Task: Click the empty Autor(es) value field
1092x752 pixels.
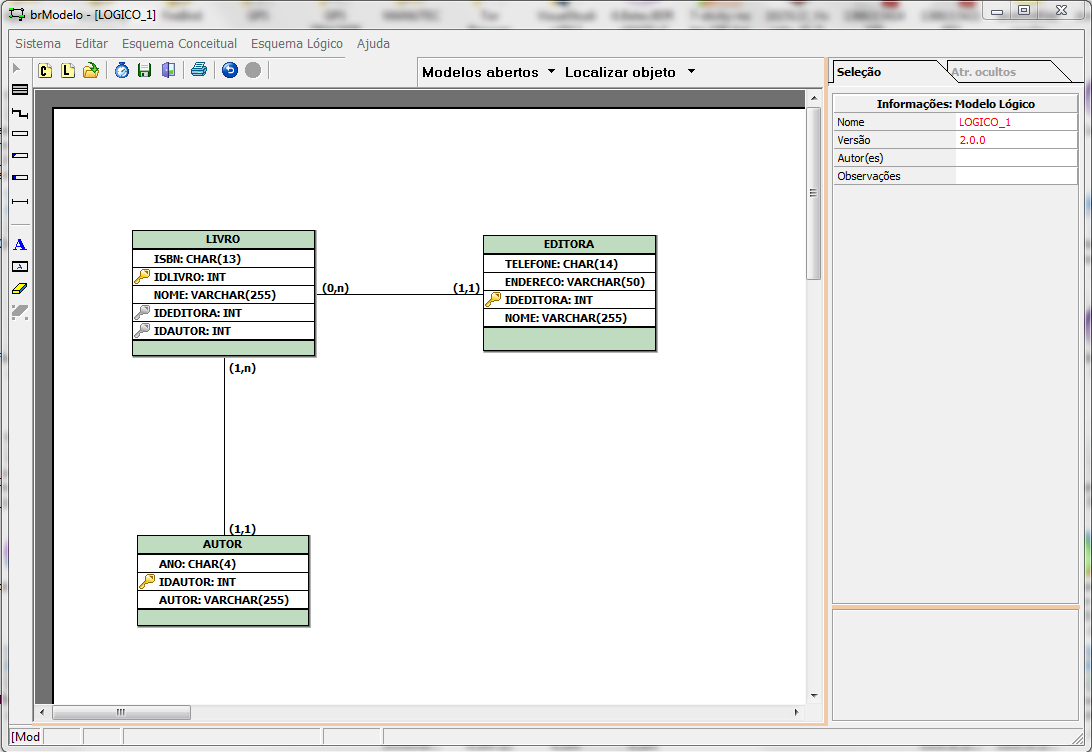Action: pos(1017,158)
